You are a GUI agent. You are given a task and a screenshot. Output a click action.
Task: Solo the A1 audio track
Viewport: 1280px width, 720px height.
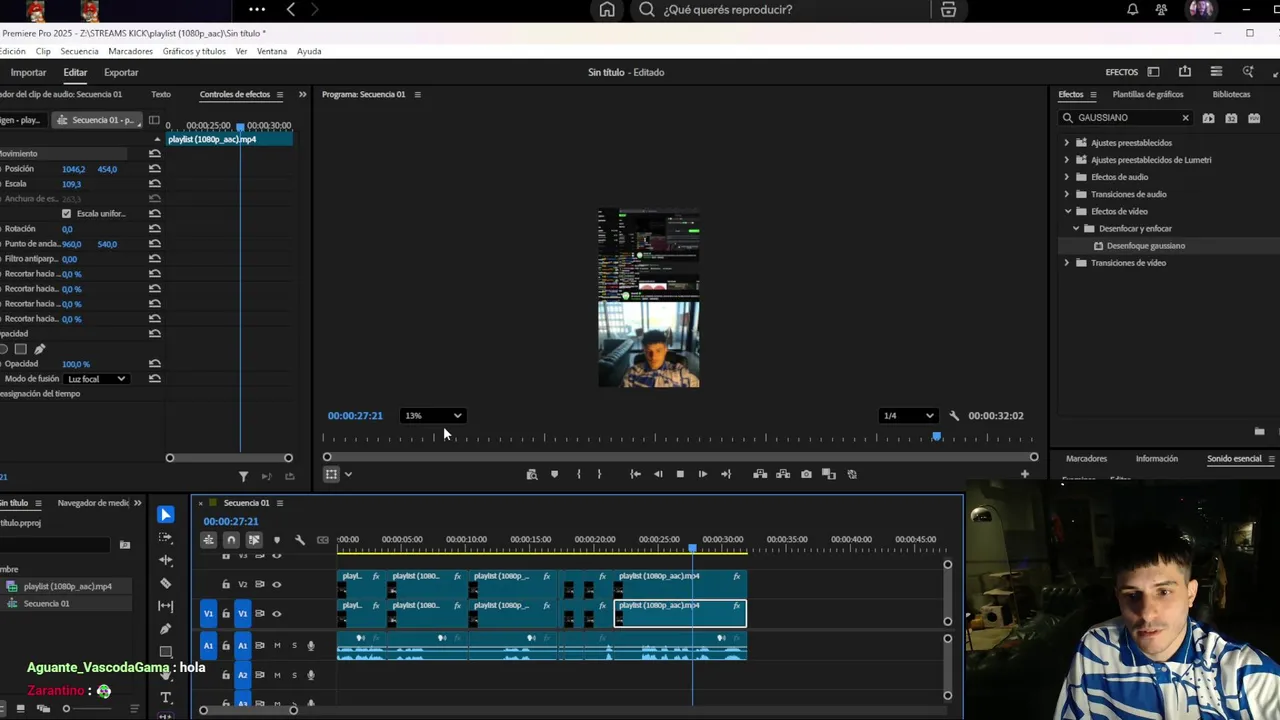tap(294, 646)
